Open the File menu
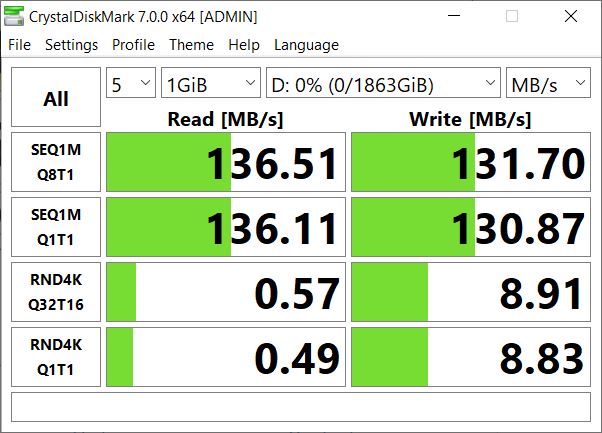 [x=19, y=45]
